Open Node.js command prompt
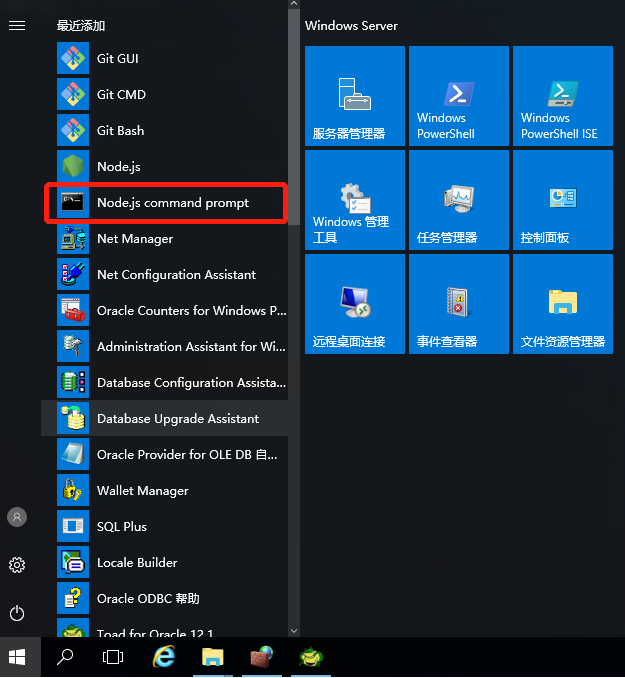The width and height of the screenshot is (625, 678). tap(172, 202)
